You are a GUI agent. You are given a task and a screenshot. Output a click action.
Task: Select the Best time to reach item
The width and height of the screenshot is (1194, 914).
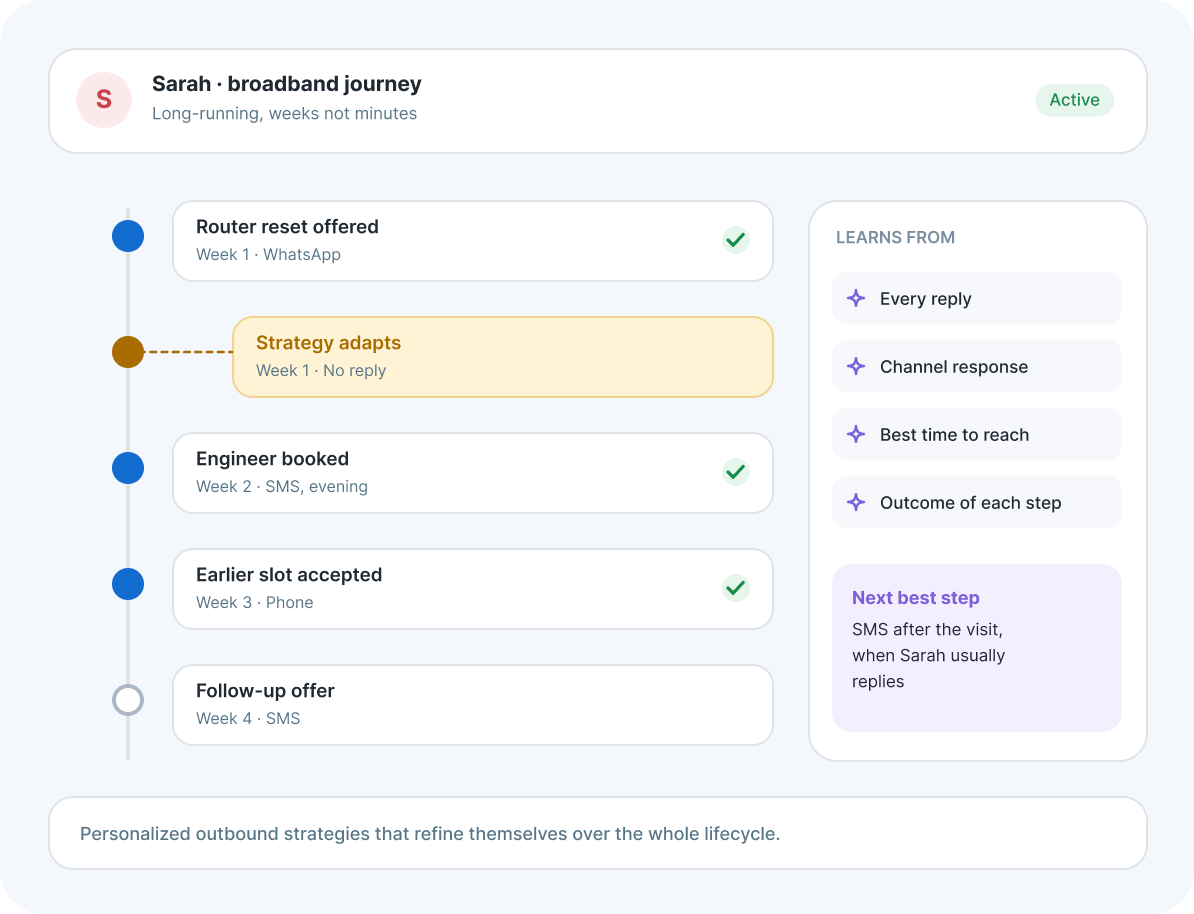[x=977, y=434]
